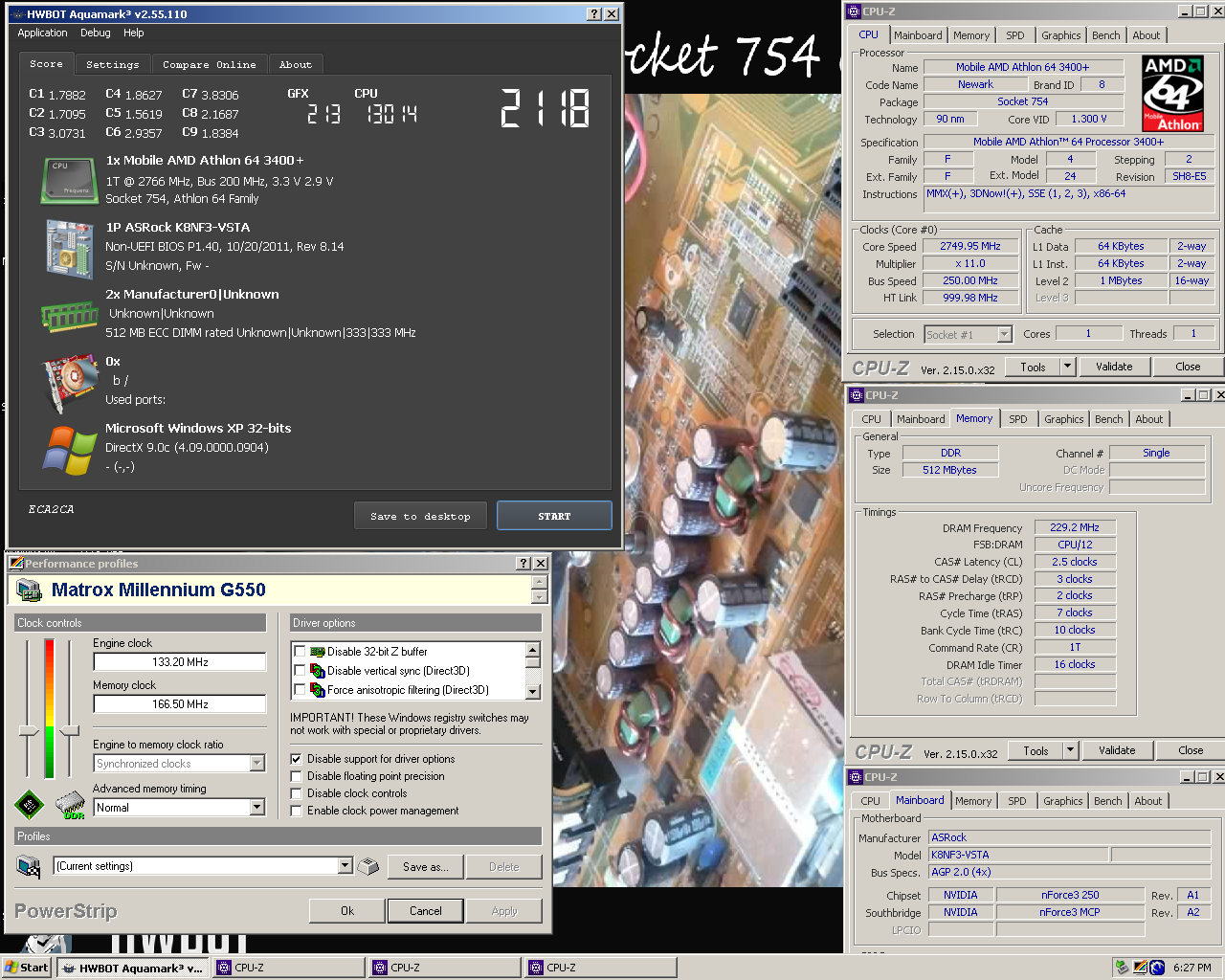Click the green RAM module icon
This screenshot has width=1225, height=980.
click(69, 316)
